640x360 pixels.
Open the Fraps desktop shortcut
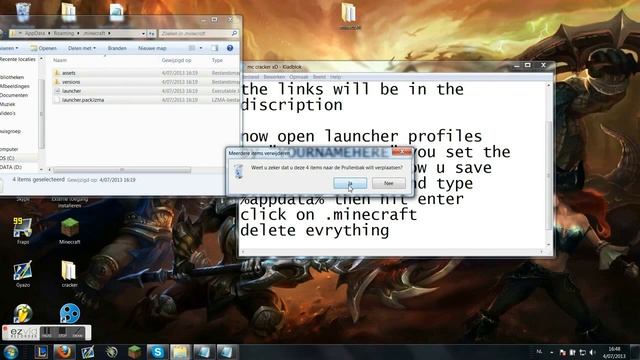point(23,231)
